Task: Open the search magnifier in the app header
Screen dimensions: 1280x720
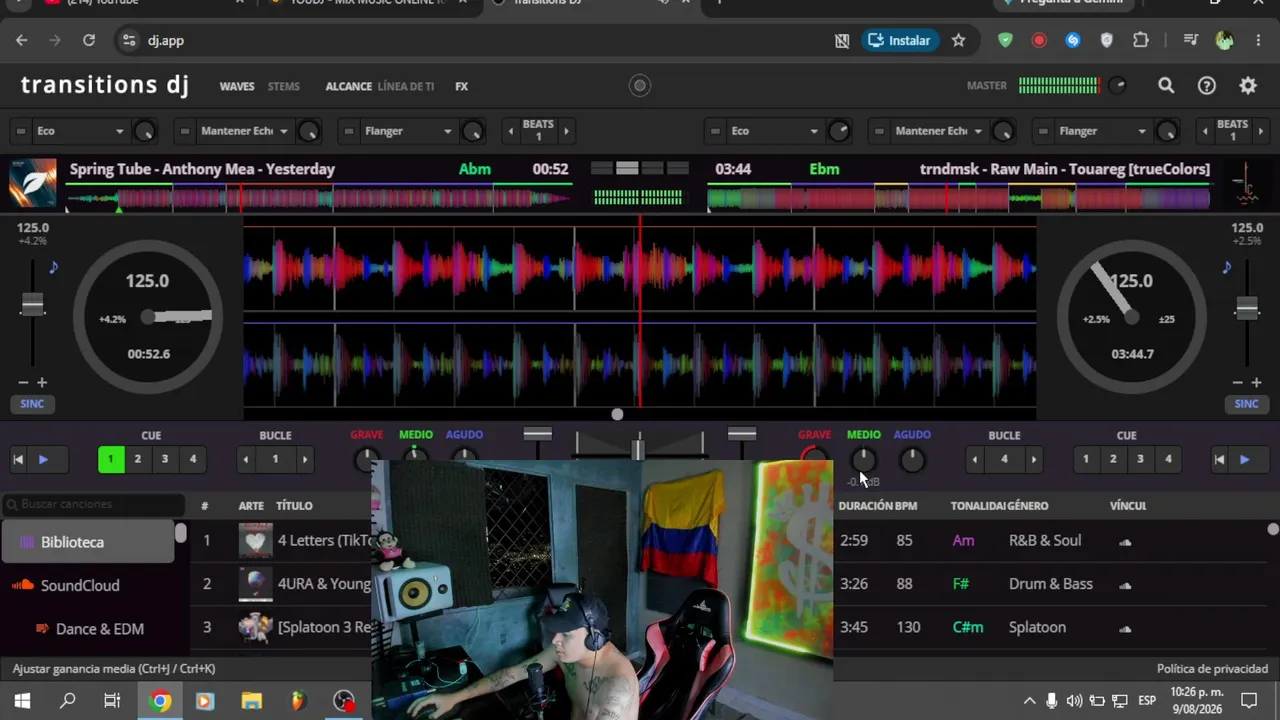Action: coord(1166,86)
